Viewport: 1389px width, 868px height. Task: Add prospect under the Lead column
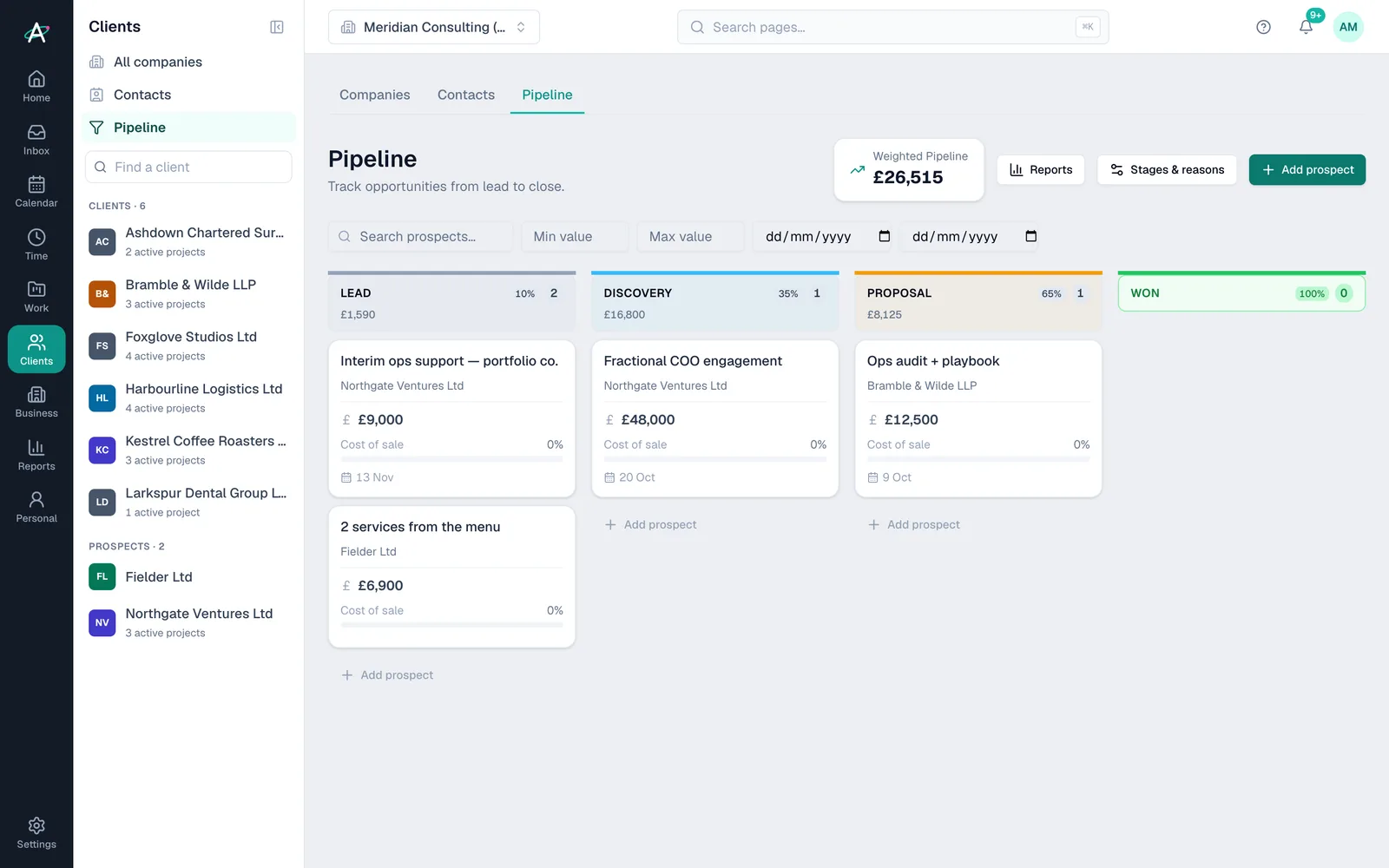(x=387, y=675)
